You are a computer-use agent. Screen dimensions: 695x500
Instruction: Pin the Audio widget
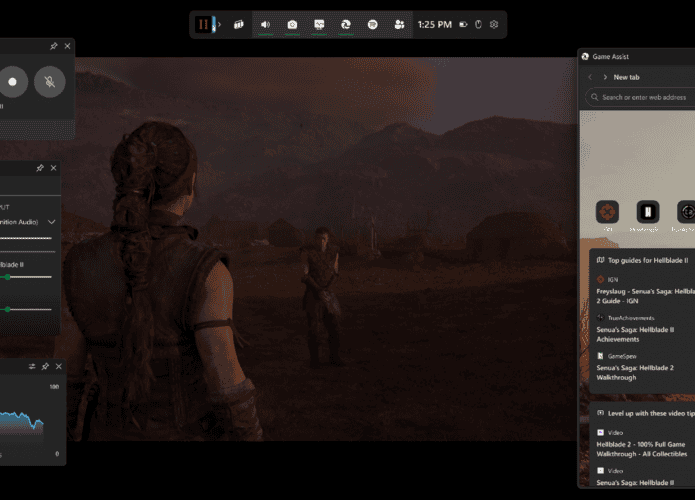coord(40,168)
